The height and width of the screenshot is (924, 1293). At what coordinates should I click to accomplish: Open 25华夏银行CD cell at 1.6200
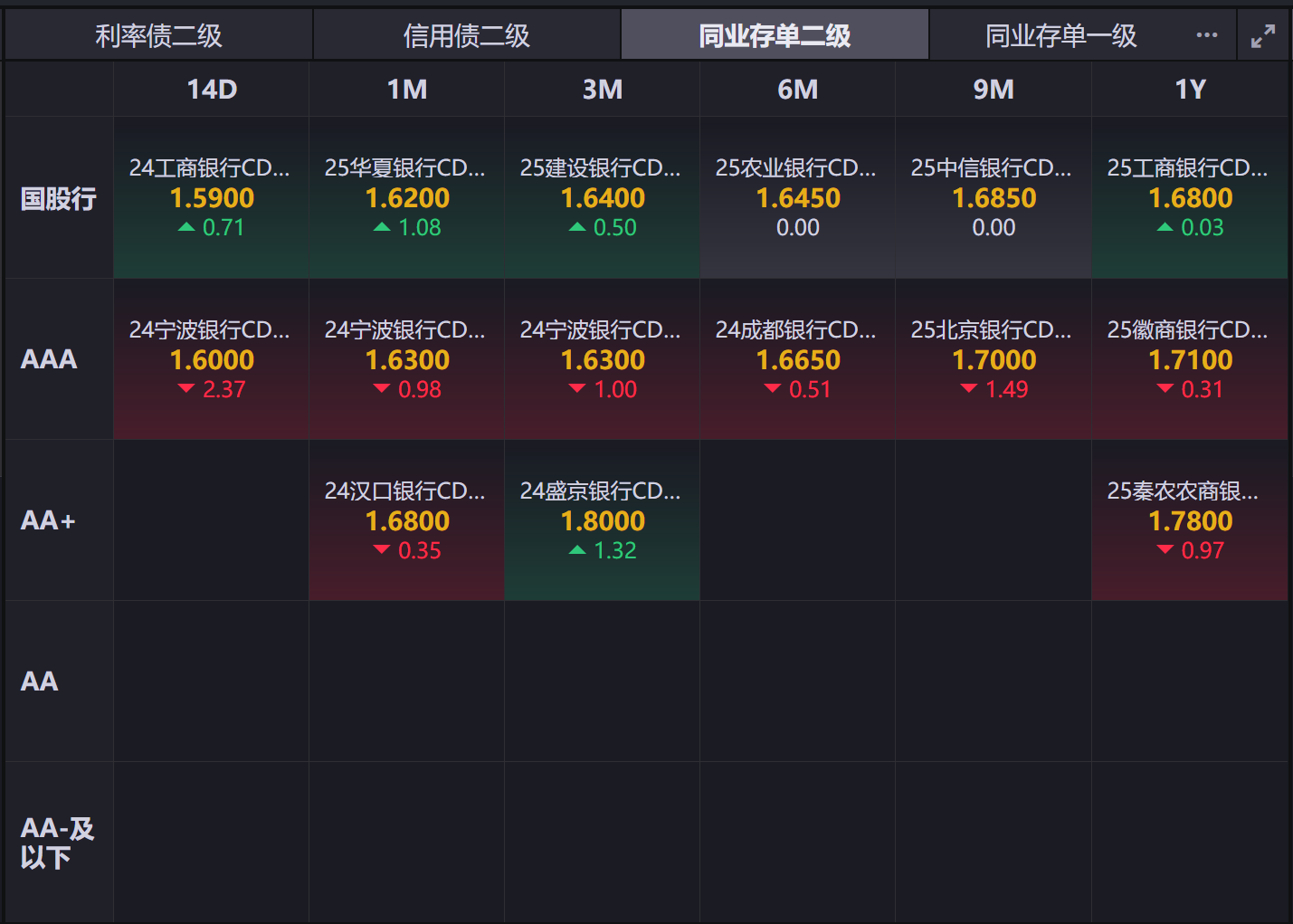[x=407, y=198]
